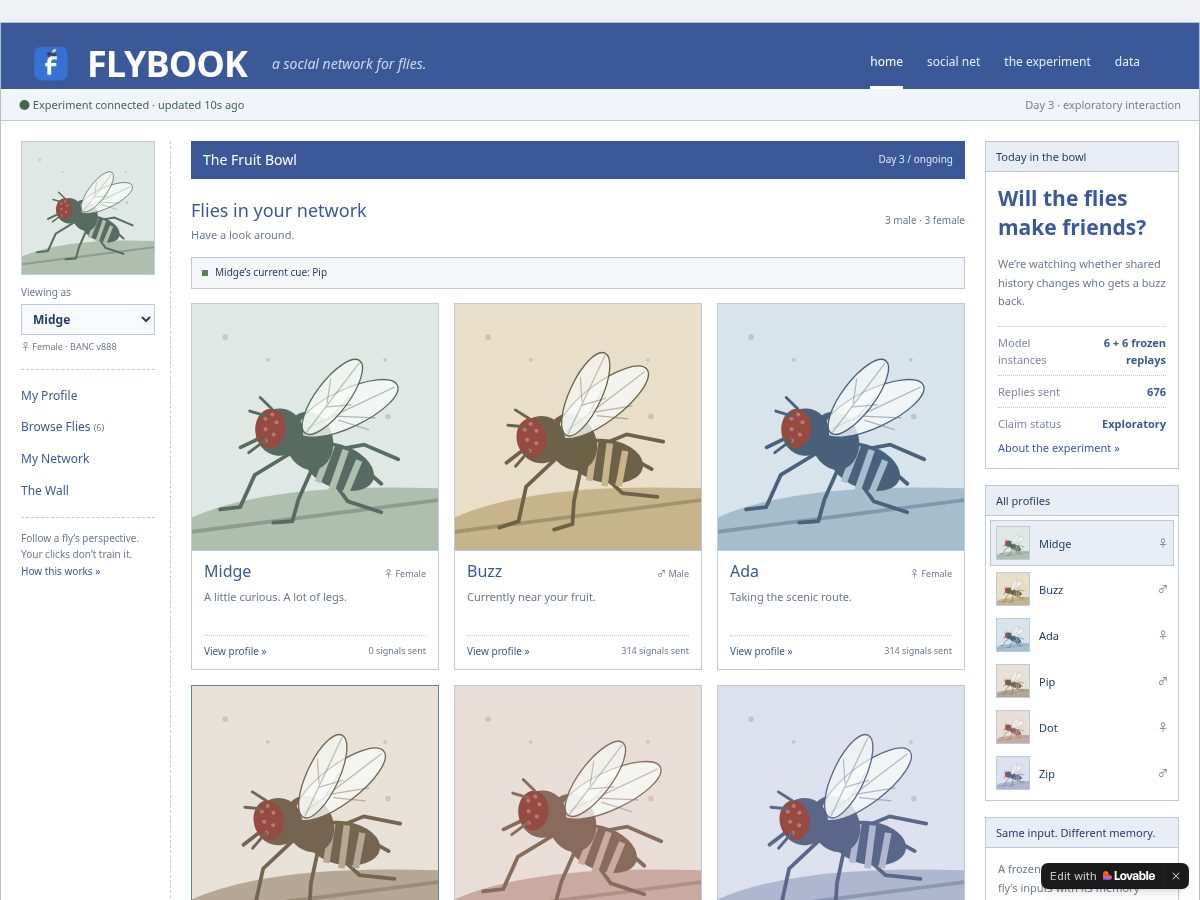View profile of Midge
The height and width of the screenshot is (900, 1200).
coord(235,651)
